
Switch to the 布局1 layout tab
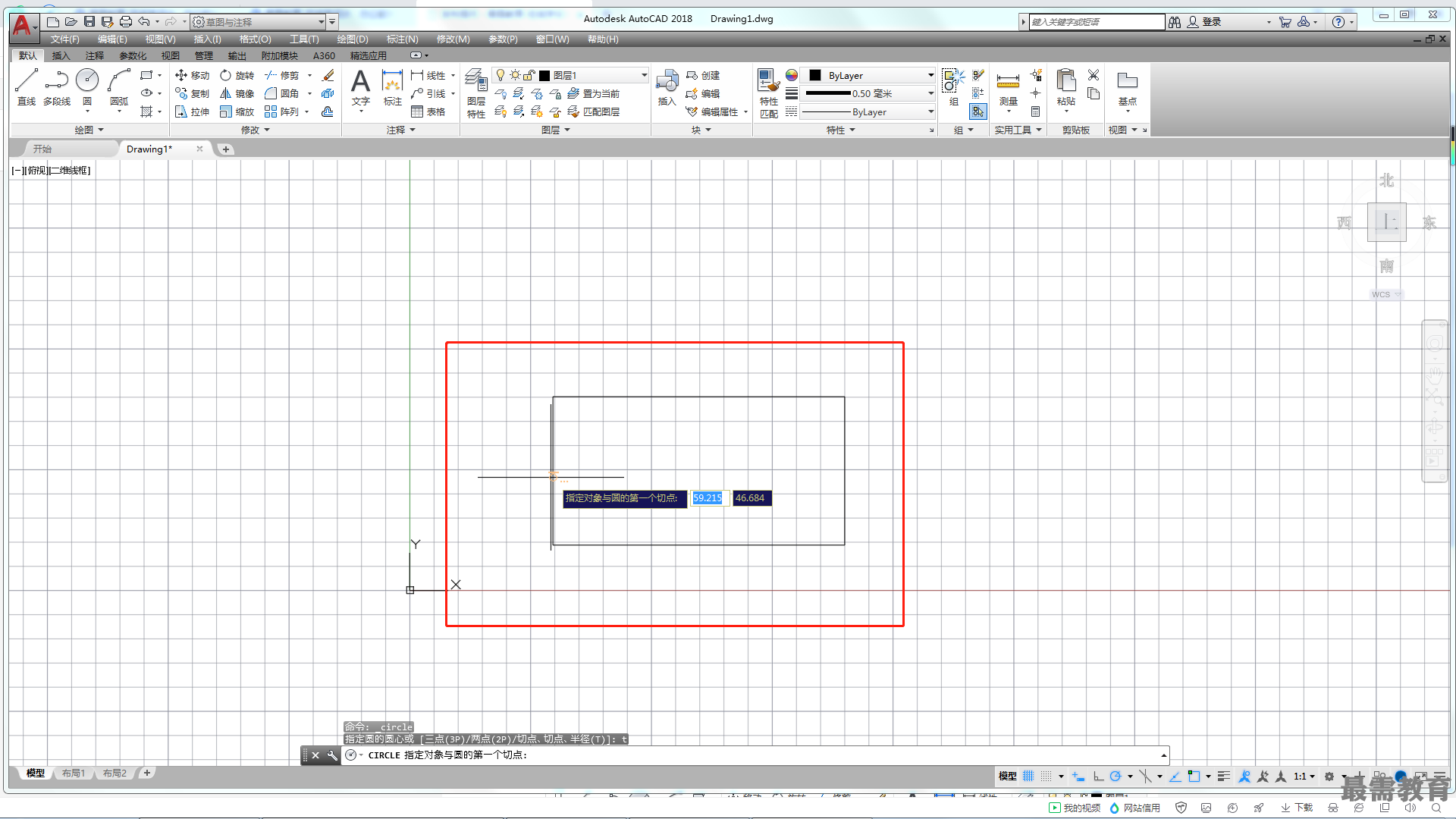pos(74,773)
